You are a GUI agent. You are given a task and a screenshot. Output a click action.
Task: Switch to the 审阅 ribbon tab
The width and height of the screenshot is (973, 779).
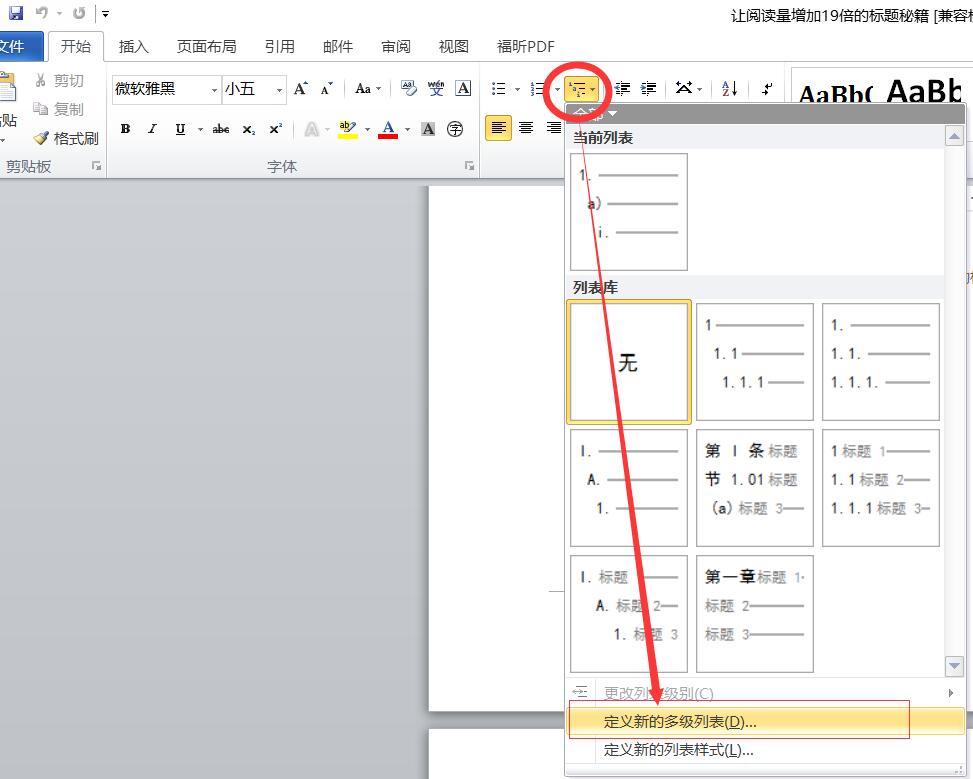[395, 45]
